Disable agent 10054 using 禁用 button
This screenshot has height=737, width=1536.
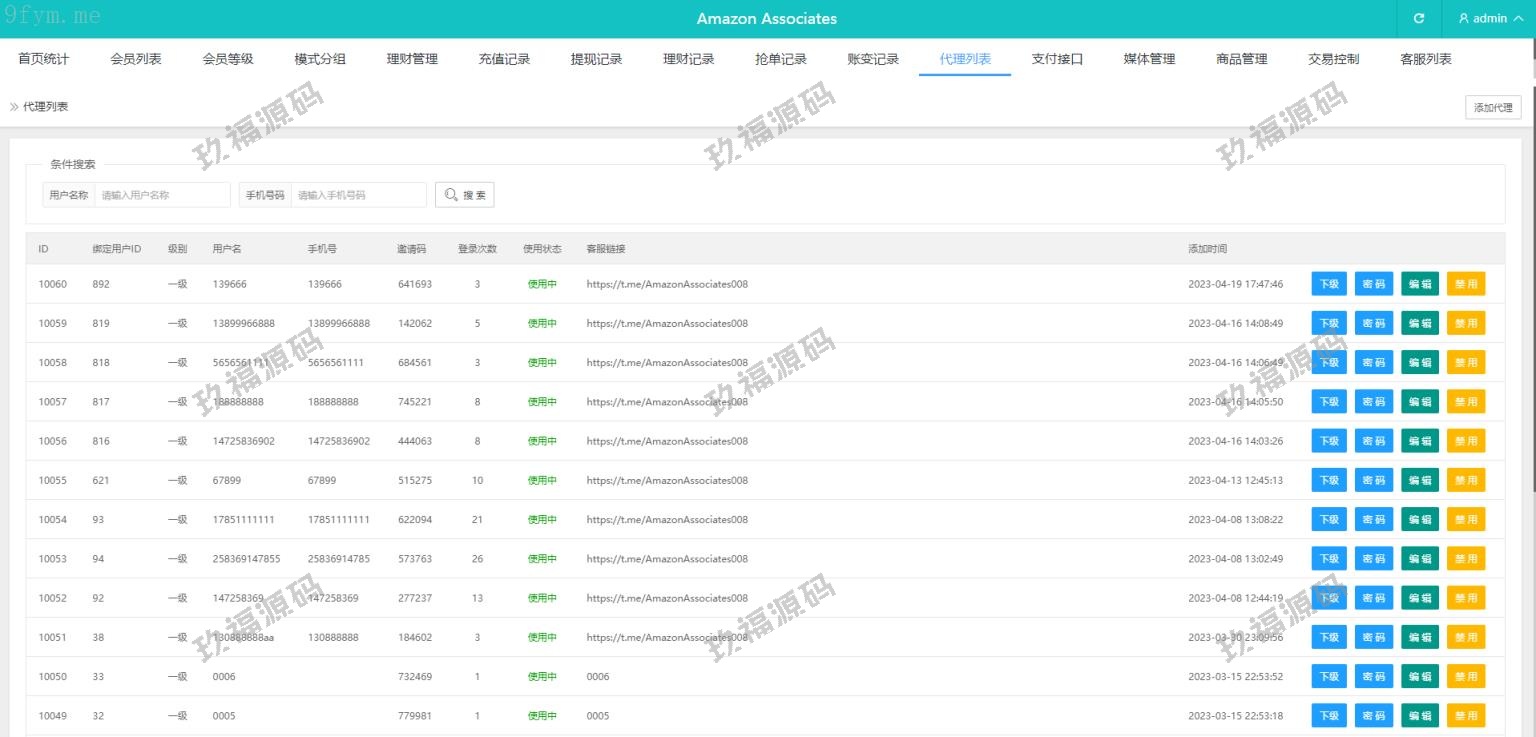(1465, 520)
